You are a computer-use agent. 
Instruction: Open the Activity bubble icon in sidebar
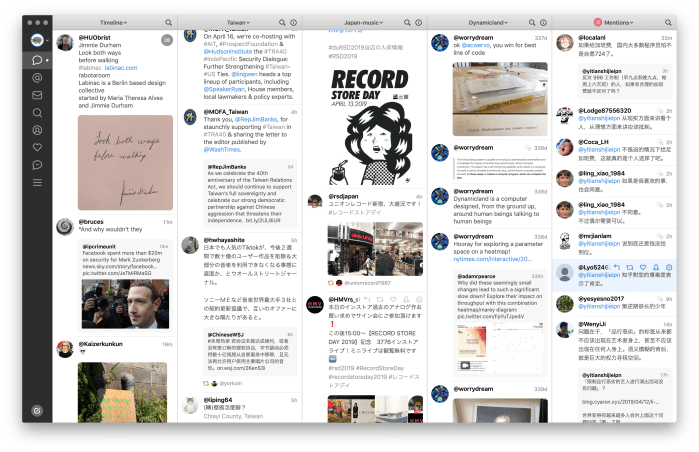click(x=37, y=165)
